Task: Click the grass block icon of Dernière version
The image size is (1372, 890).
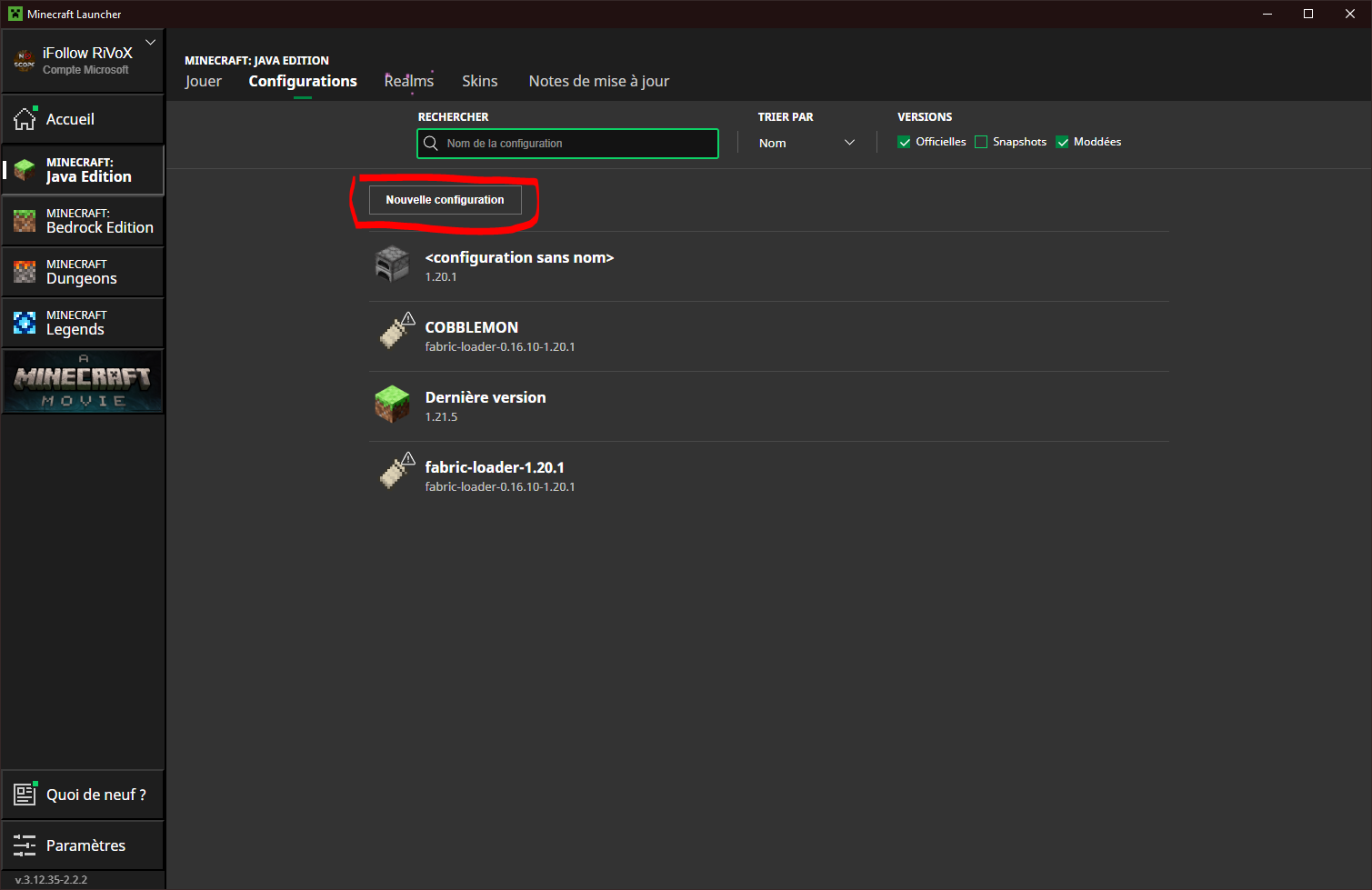Action: click(x=393, y=405)
